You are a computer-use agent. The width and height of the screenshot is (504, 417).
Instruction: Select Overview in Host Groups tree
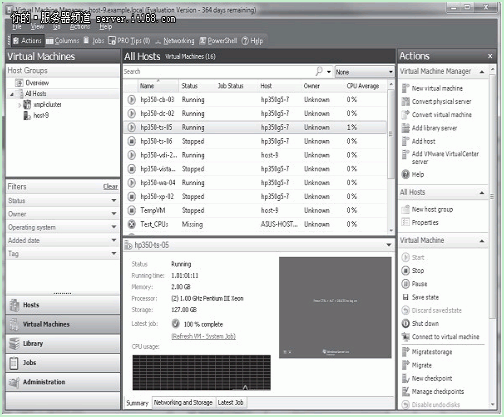point(37,83)
